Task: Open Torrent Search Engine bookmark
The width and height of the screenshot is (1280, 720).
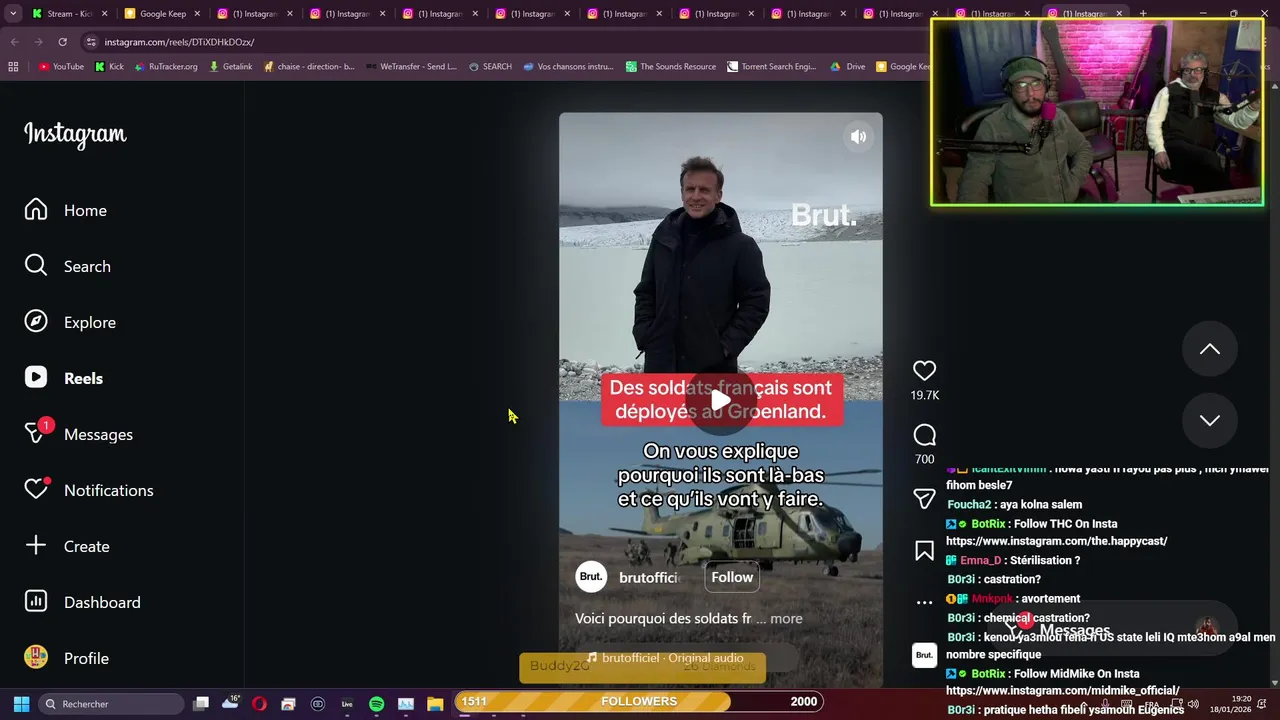Action: tap(772, 67)
